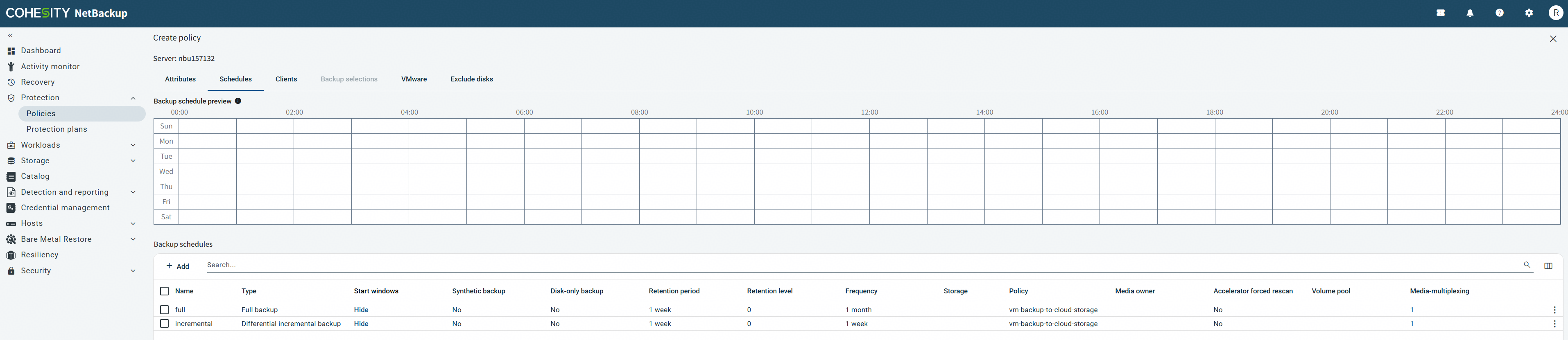
Task: Click the Credential management icon
Action: click(x=11, y=208)
